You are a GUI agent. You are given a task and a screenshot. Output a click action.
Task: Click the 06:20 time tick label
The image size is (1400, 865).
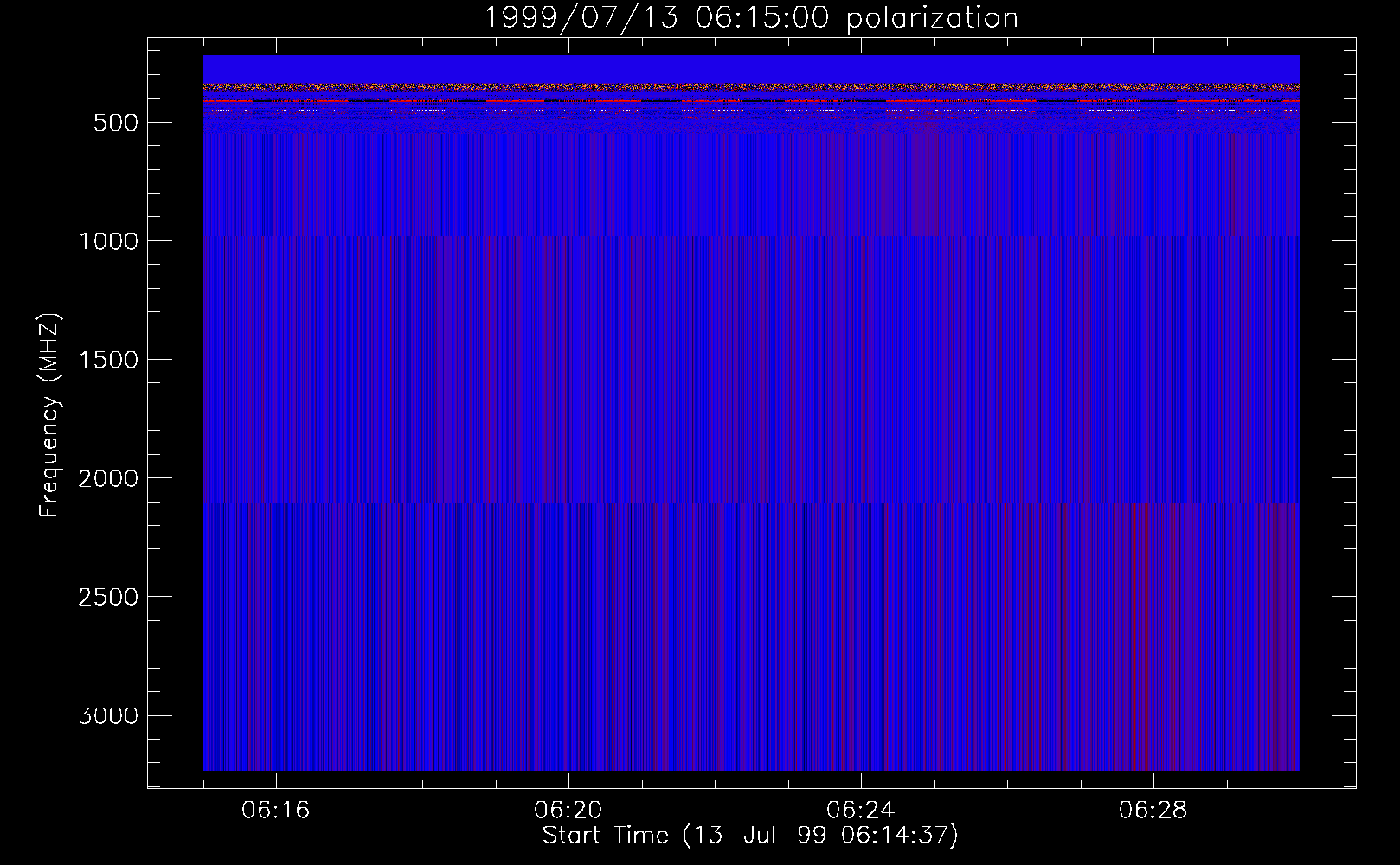tap(568, 811)
